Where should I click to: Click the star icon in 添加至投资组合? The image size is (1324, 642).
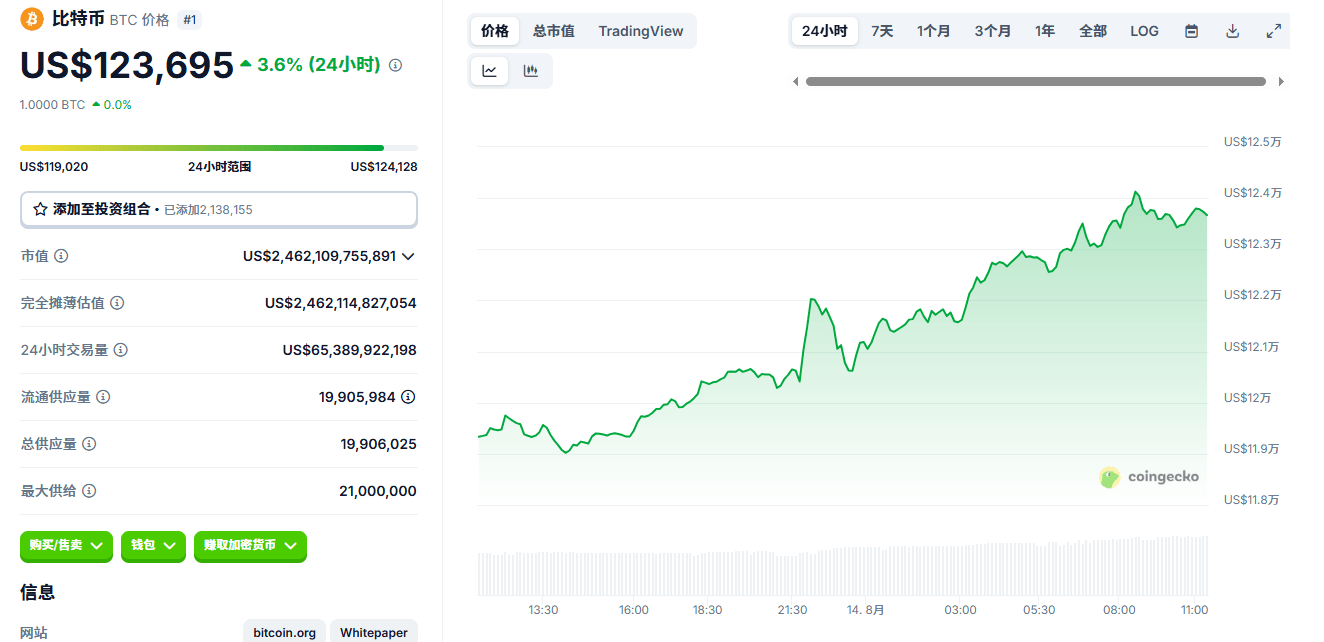pos(40,209)
